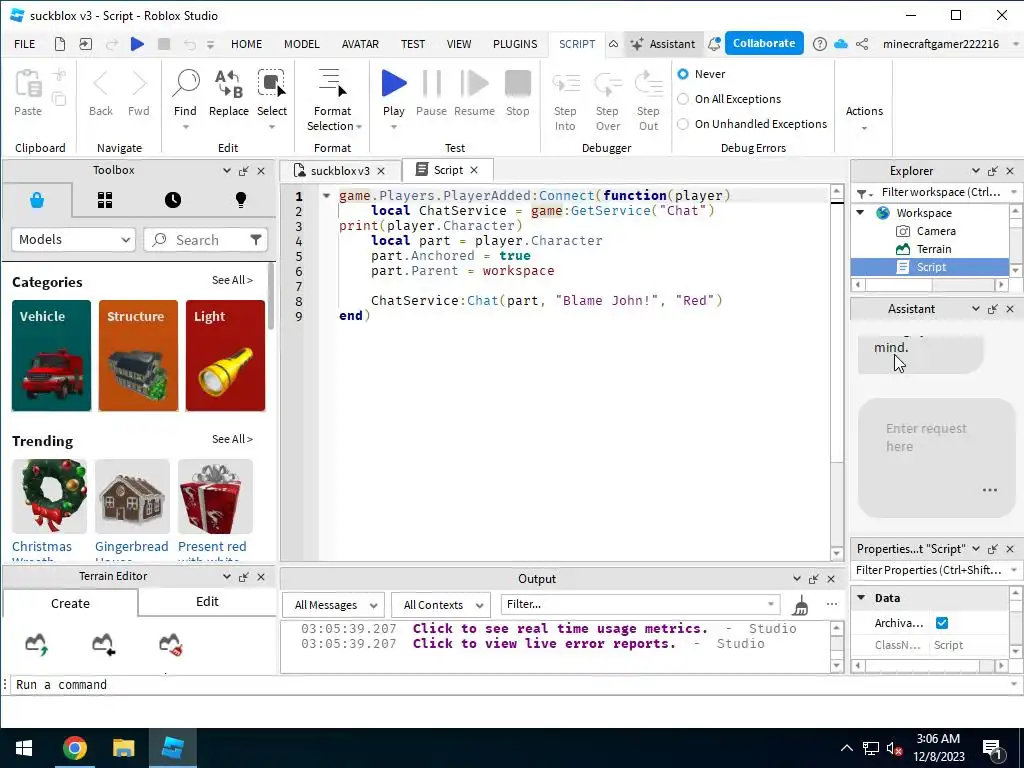Switch to the suckblox v3 document tab
1024x768 pixels.
point(340,170)
